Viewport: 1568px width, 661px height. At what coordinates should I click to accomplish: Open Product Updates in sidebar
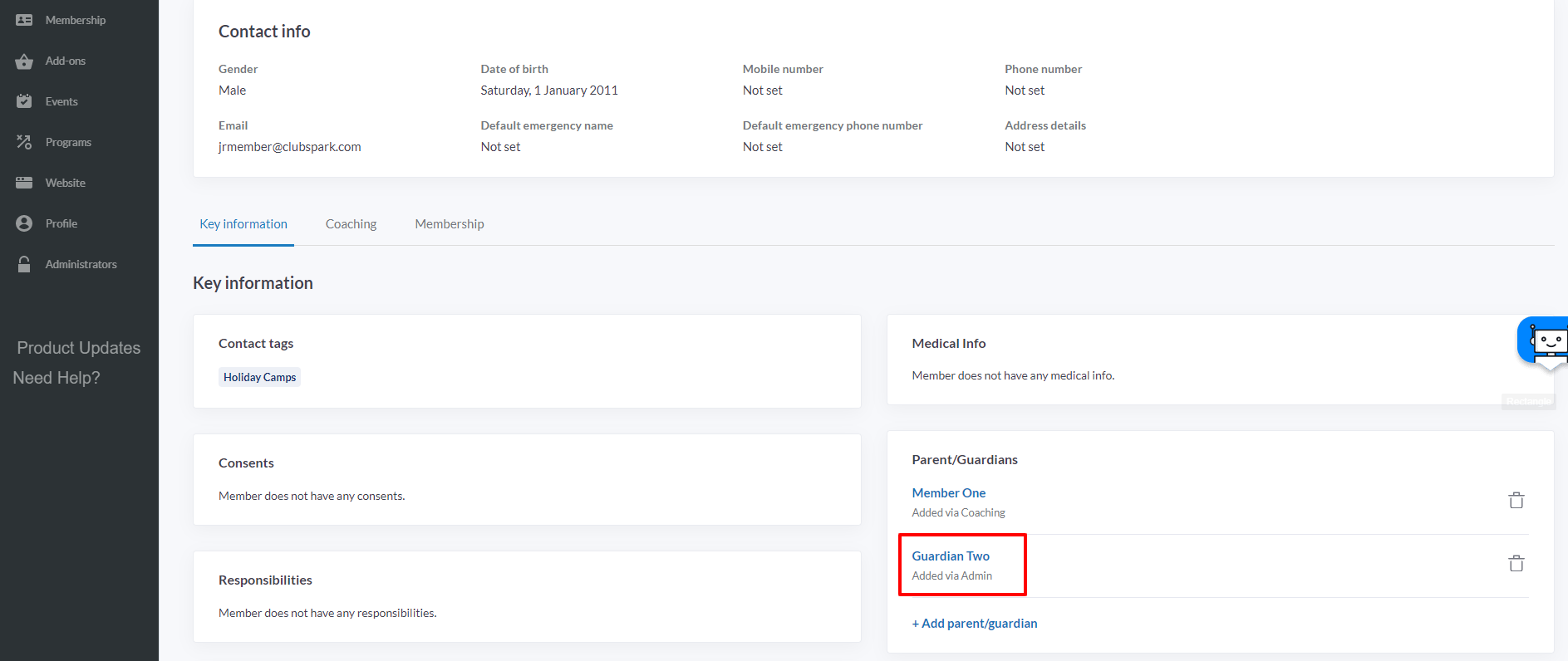(79, 348)
